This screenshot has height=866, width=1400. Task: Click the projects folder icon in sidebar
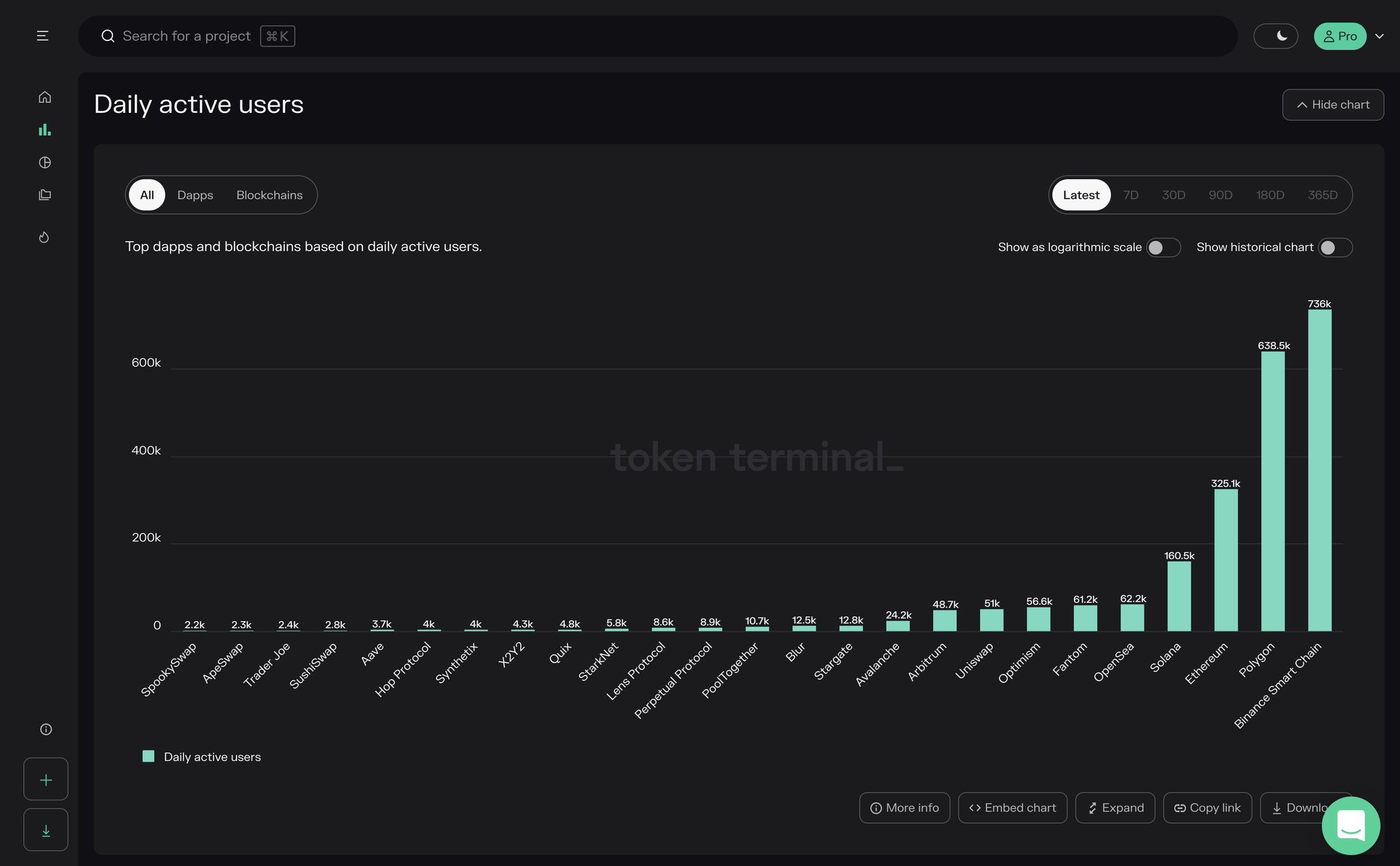click(44, 195)
